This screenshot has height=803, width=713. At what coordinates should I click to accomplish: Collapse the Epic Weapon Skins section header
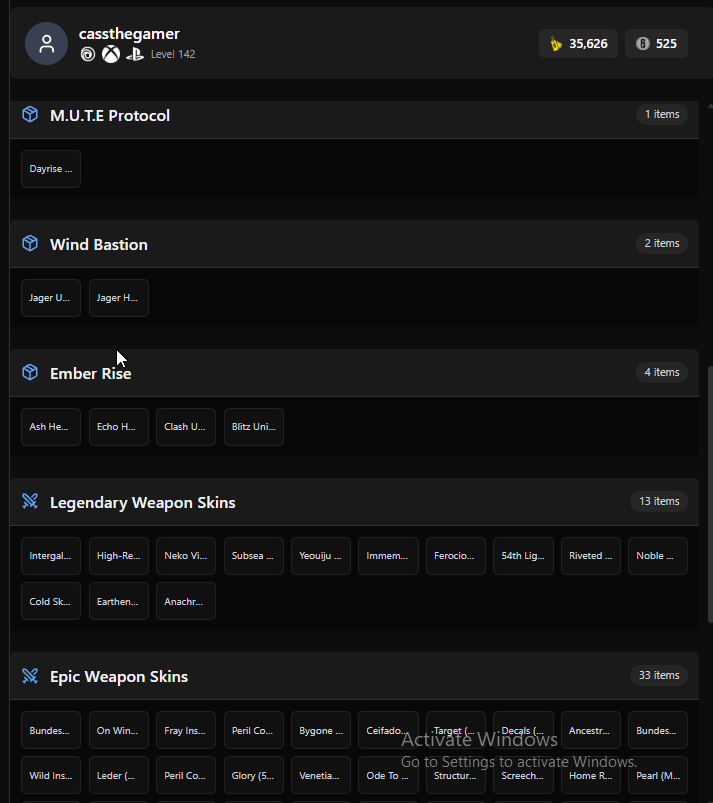354,676
